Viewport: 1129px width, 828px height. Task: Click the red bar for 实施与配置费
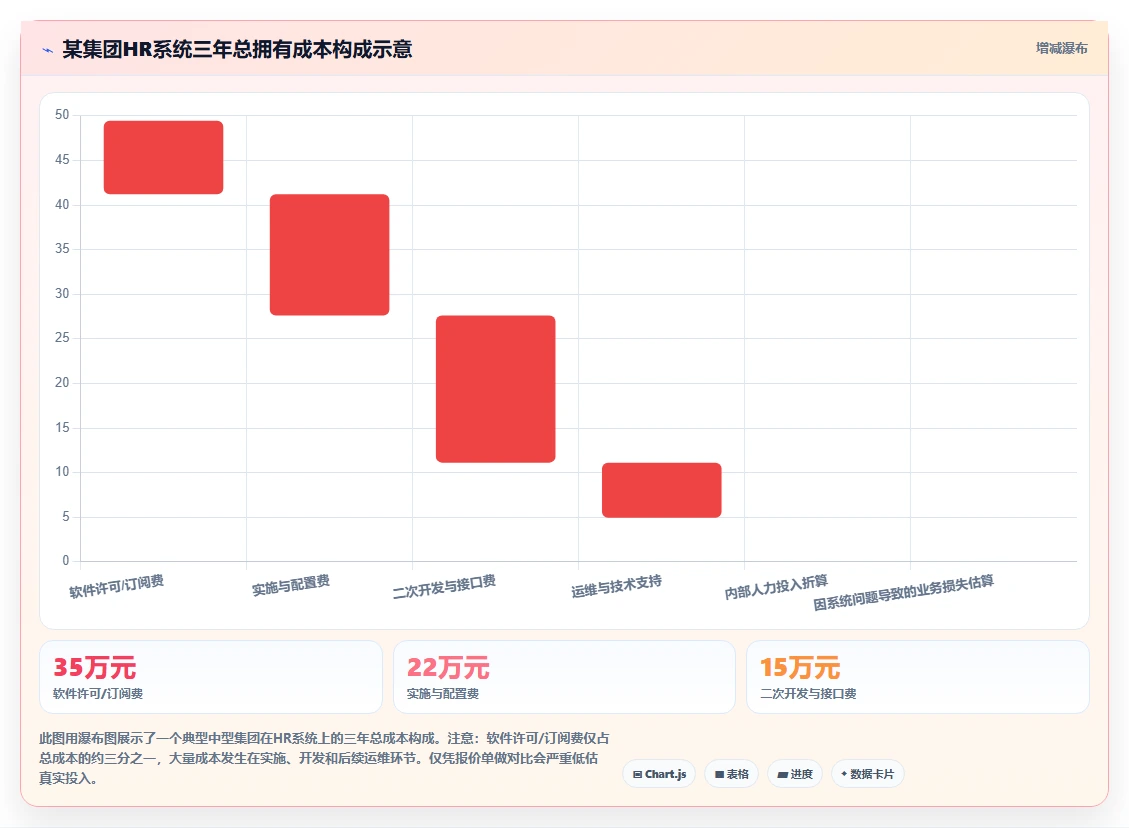[x=330, y=255]
